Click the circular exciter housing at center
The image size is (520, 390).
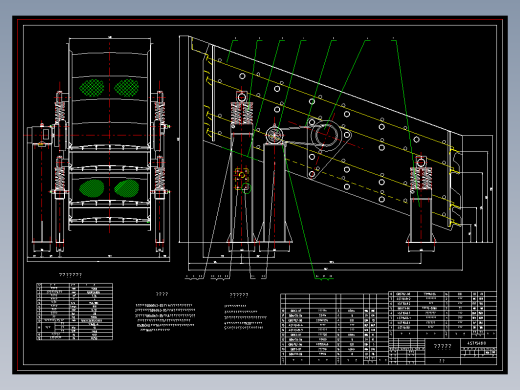click(x=325, y=136)
